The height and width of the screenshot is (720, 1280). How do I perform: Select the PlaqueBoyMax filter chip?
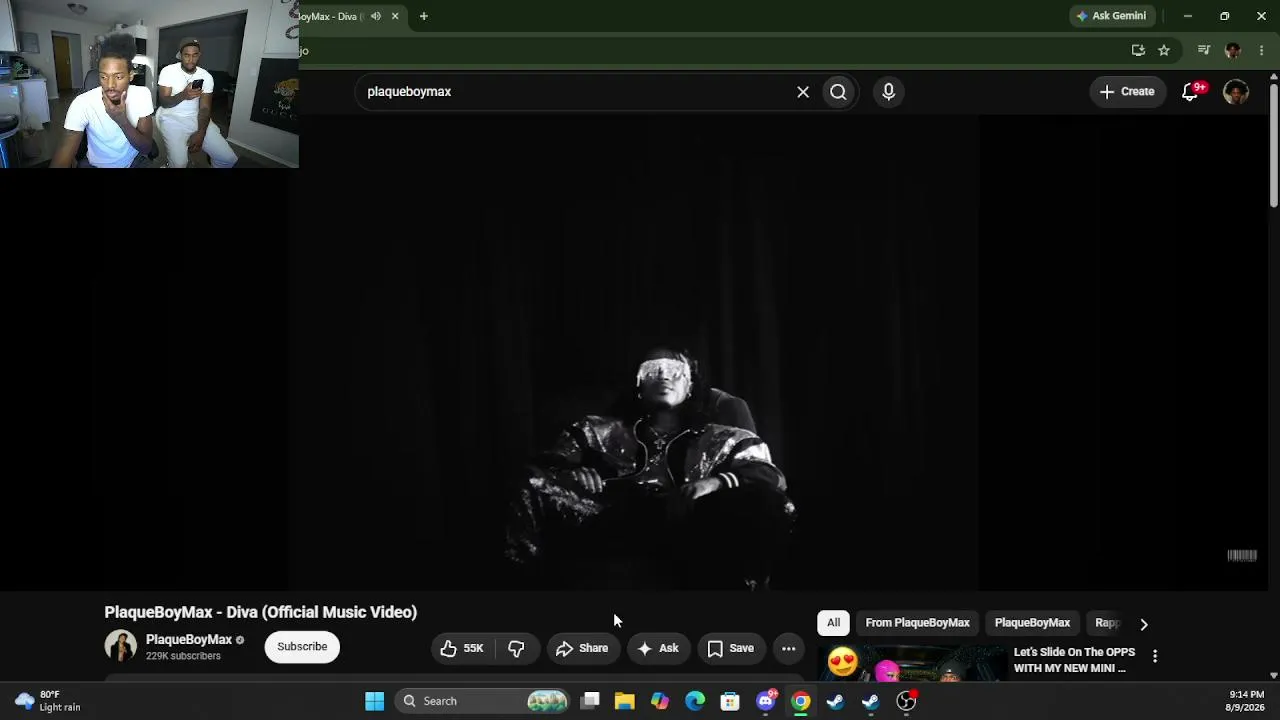pos(1032,623)
